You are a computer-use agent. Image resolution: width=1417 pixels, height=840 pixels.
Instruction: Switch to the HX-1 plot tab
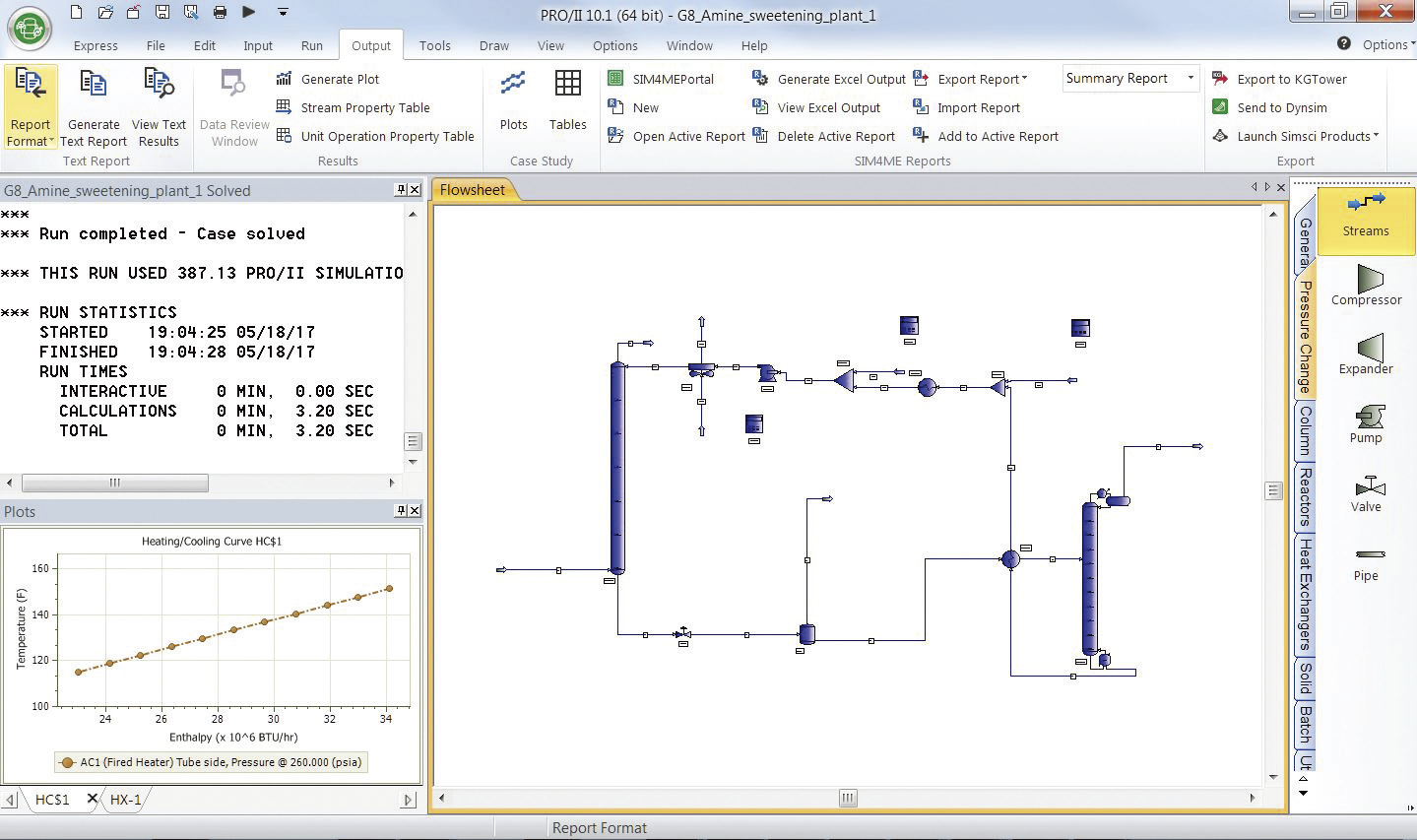pyautogui.click(x=126, y=800)
